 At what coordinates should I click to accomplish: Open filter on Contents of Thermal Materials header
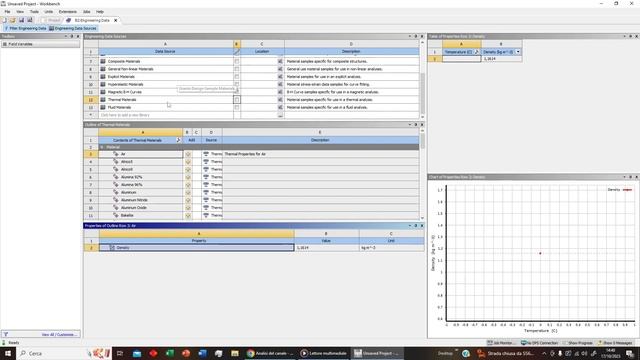[x=178, y=140]
